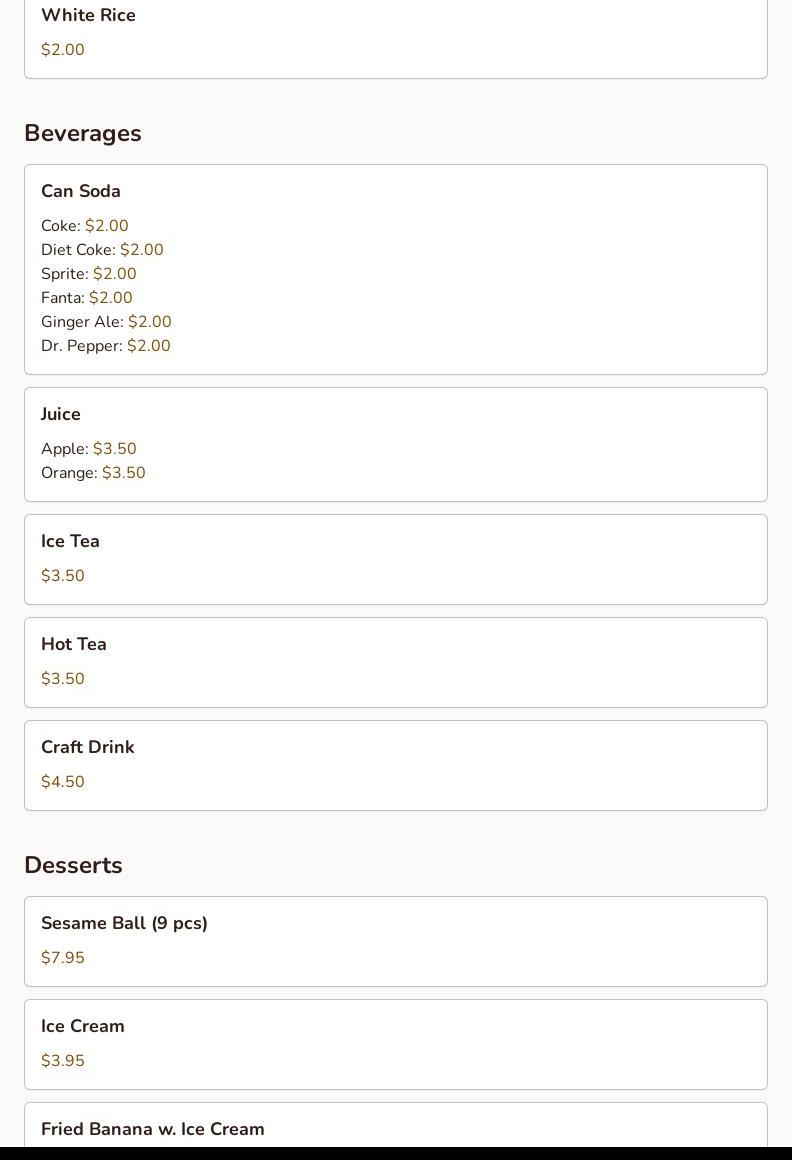Open Fried Banana w. Ice Cream item

tap(153, 1129)
